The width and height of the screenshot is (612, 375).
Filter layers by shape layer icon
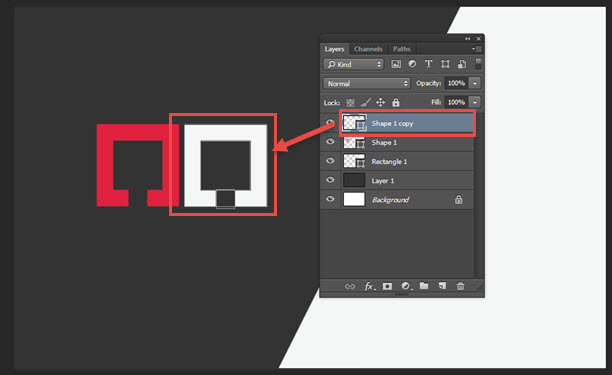click(445, 64)
